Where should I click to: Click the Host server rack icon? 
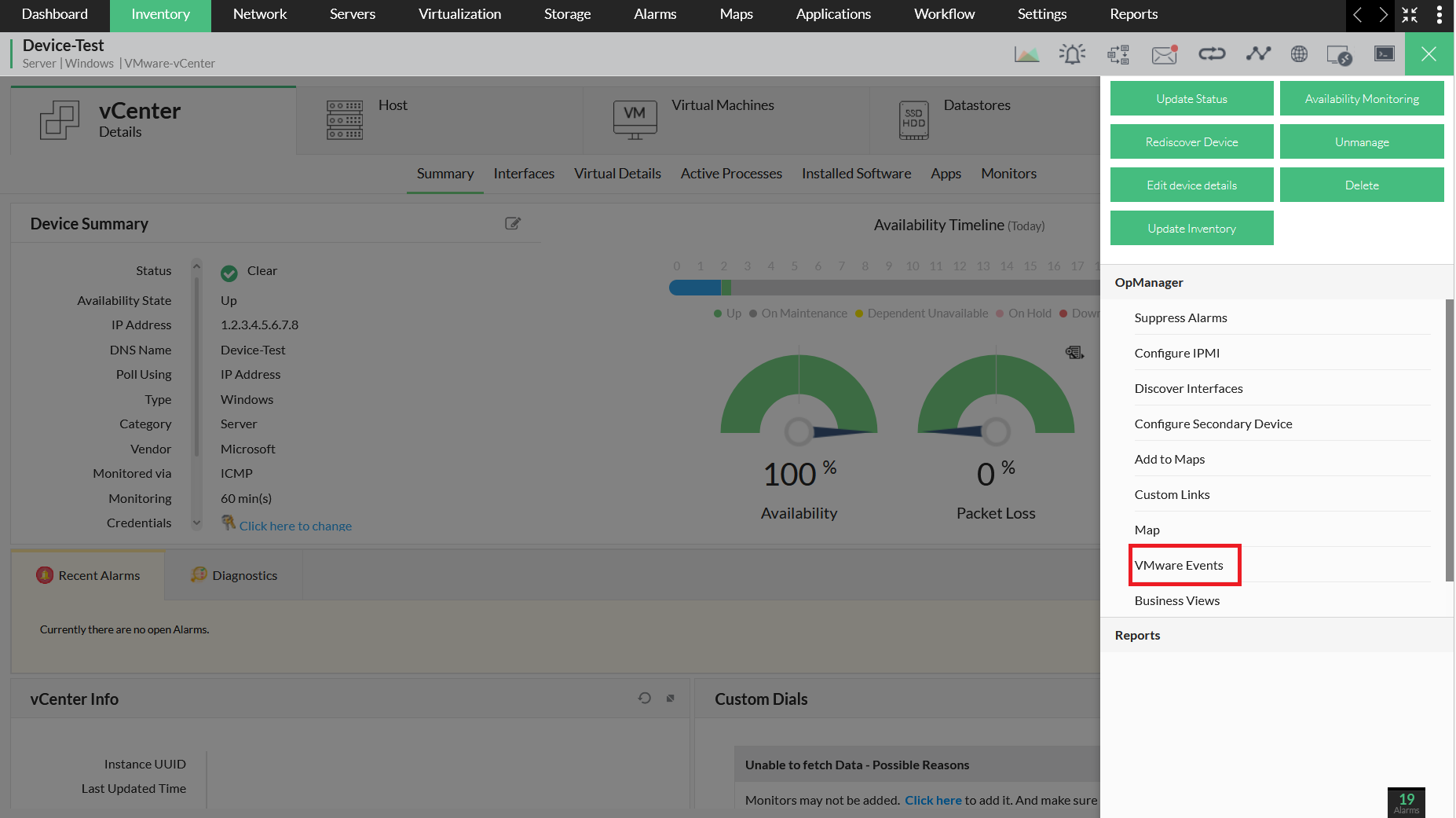pyautogui.click(x=345, y=120)
